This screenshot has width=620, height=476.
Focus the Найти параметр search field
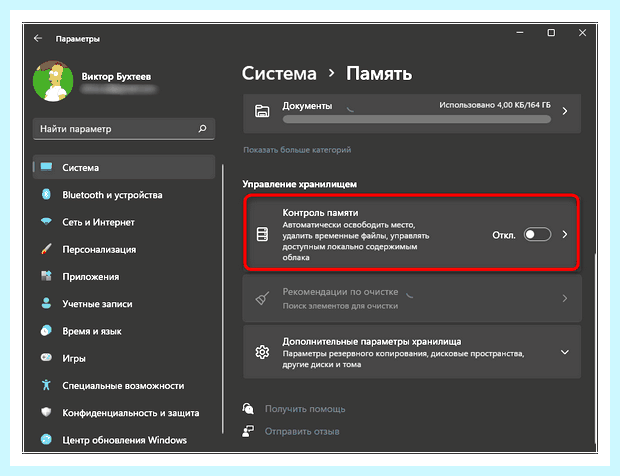(124, 129)
